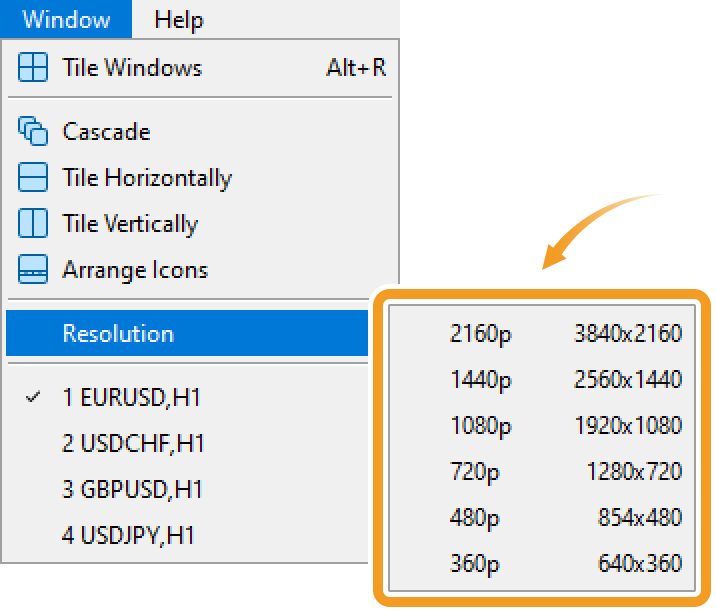The width and height of the screenshot is (716, 612).
Task: Click the Arrange Icons icon
Action: (33, 270)
